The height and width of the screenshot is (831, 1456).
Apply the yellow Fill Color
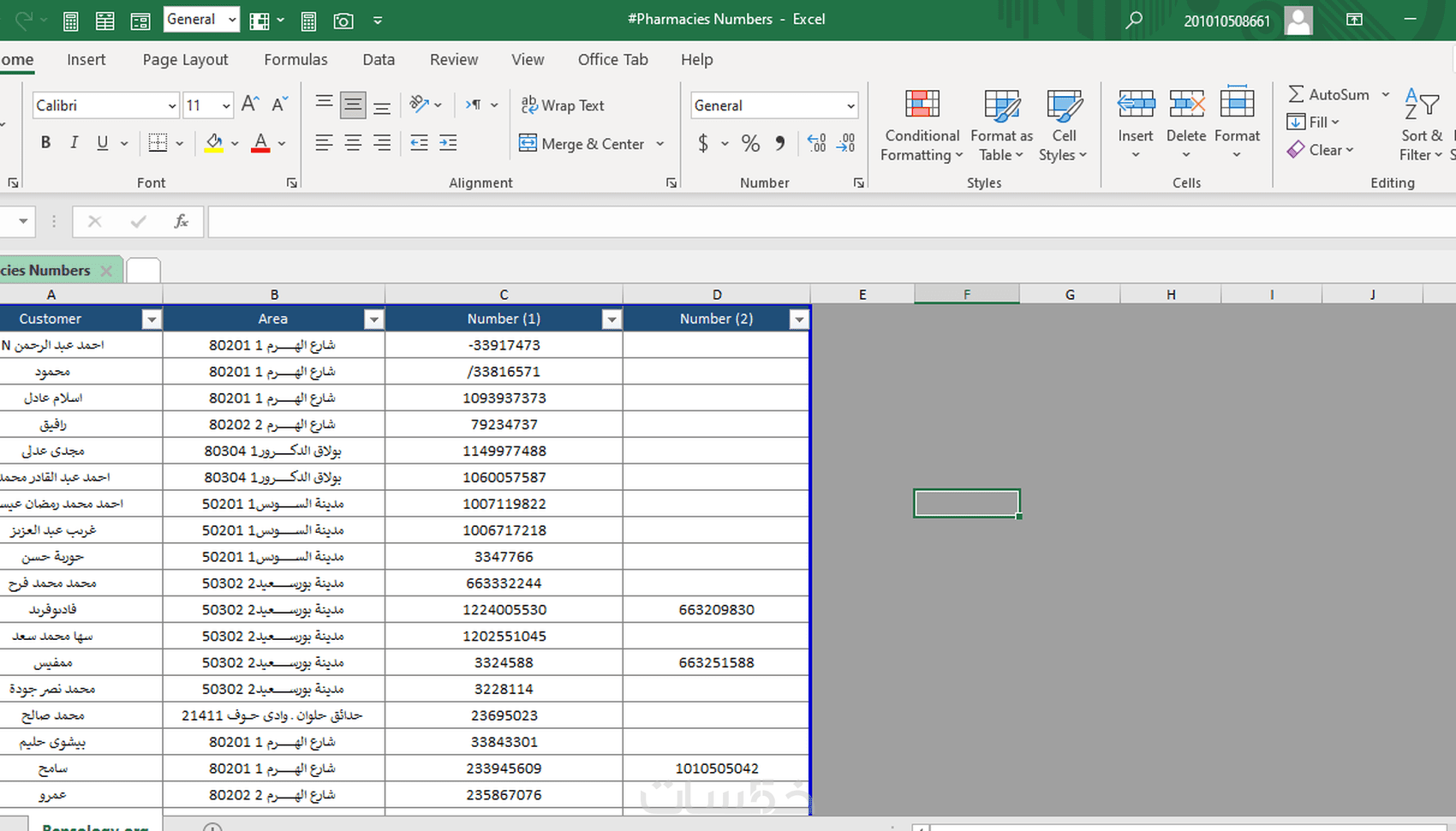214,143
